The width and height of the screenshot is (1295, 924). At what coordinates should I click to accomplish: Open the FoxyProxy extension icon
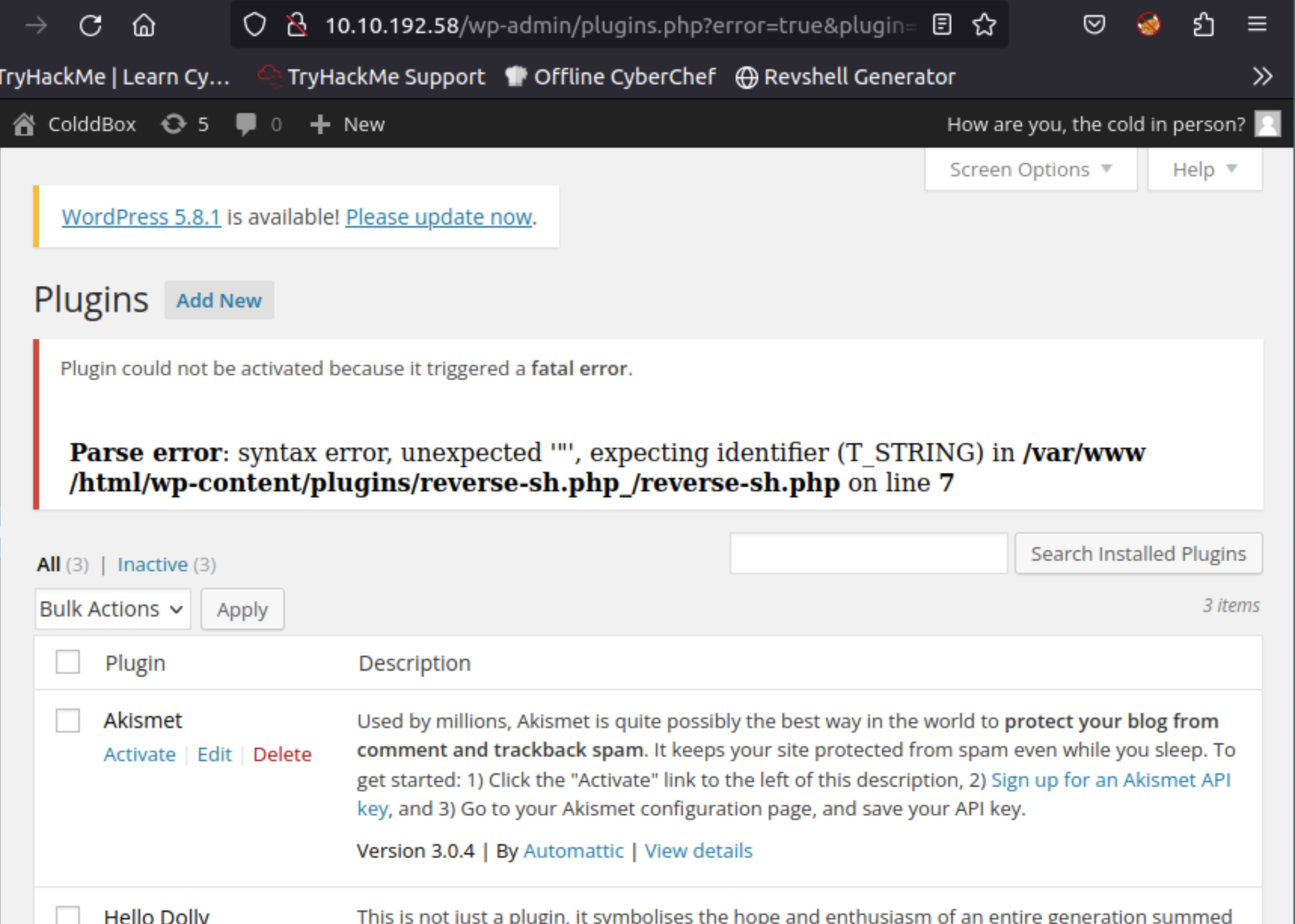pyautogui.click(x=1149, y=25)
